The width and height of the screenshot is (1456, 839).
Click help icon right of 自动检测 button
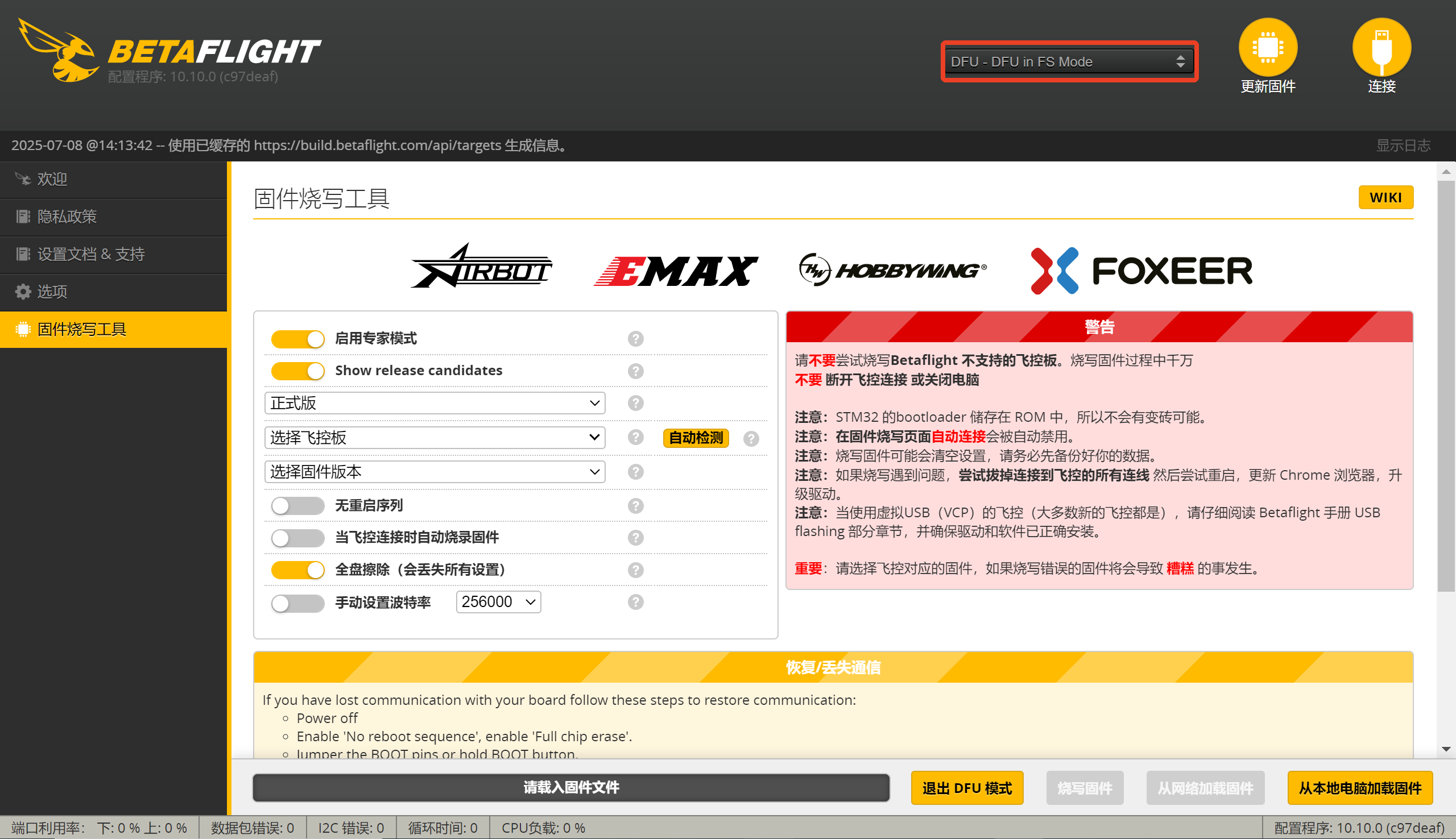(751, 439)
